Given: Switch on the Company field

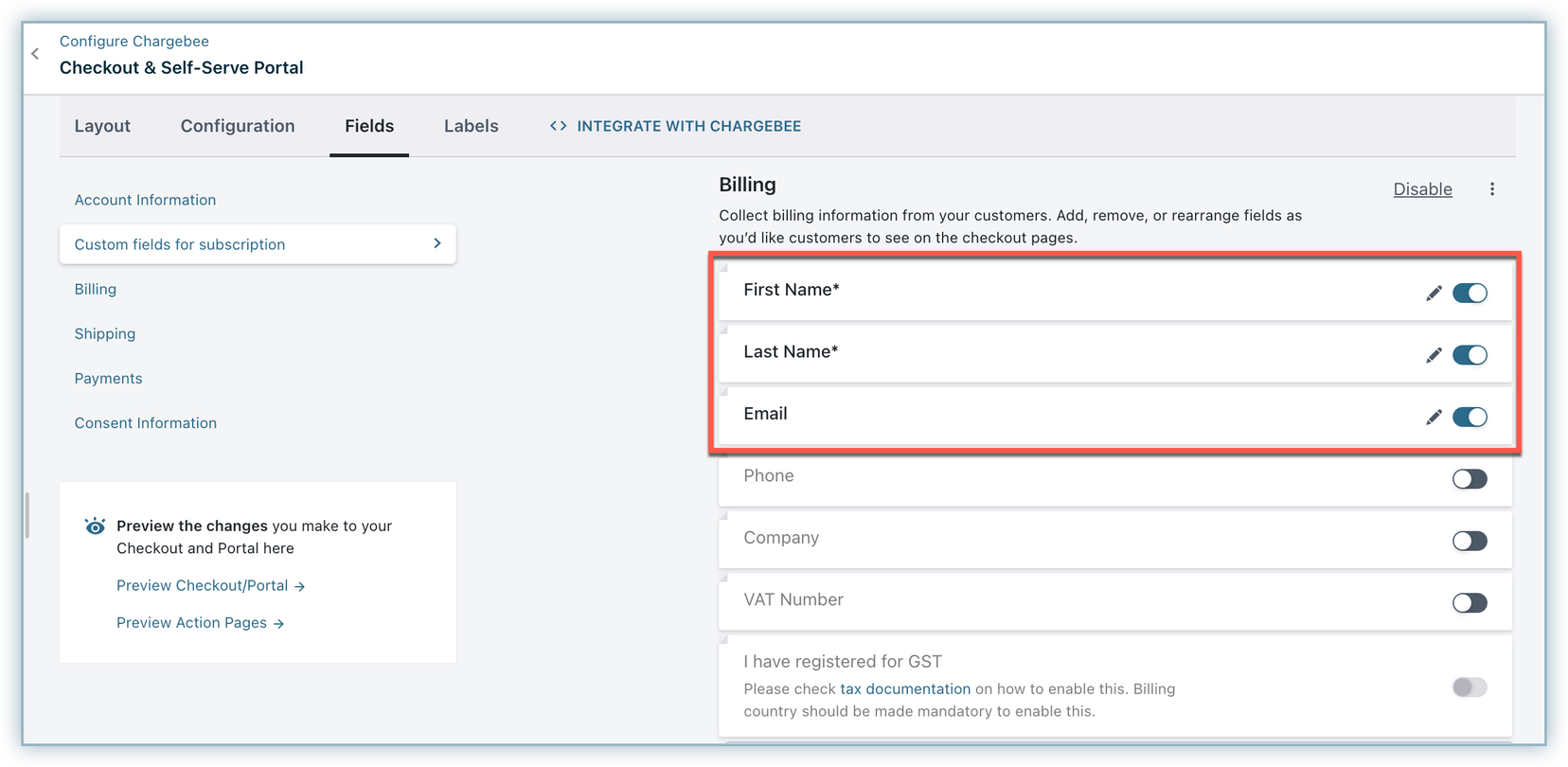Looking at the screenshot, I should tap(1470, 542).
